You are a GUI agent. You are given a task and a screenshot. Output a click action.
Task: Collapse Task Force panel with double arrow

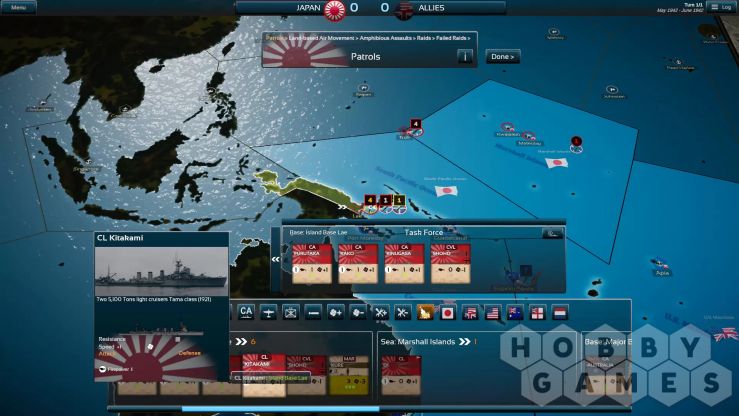point(276,259)
